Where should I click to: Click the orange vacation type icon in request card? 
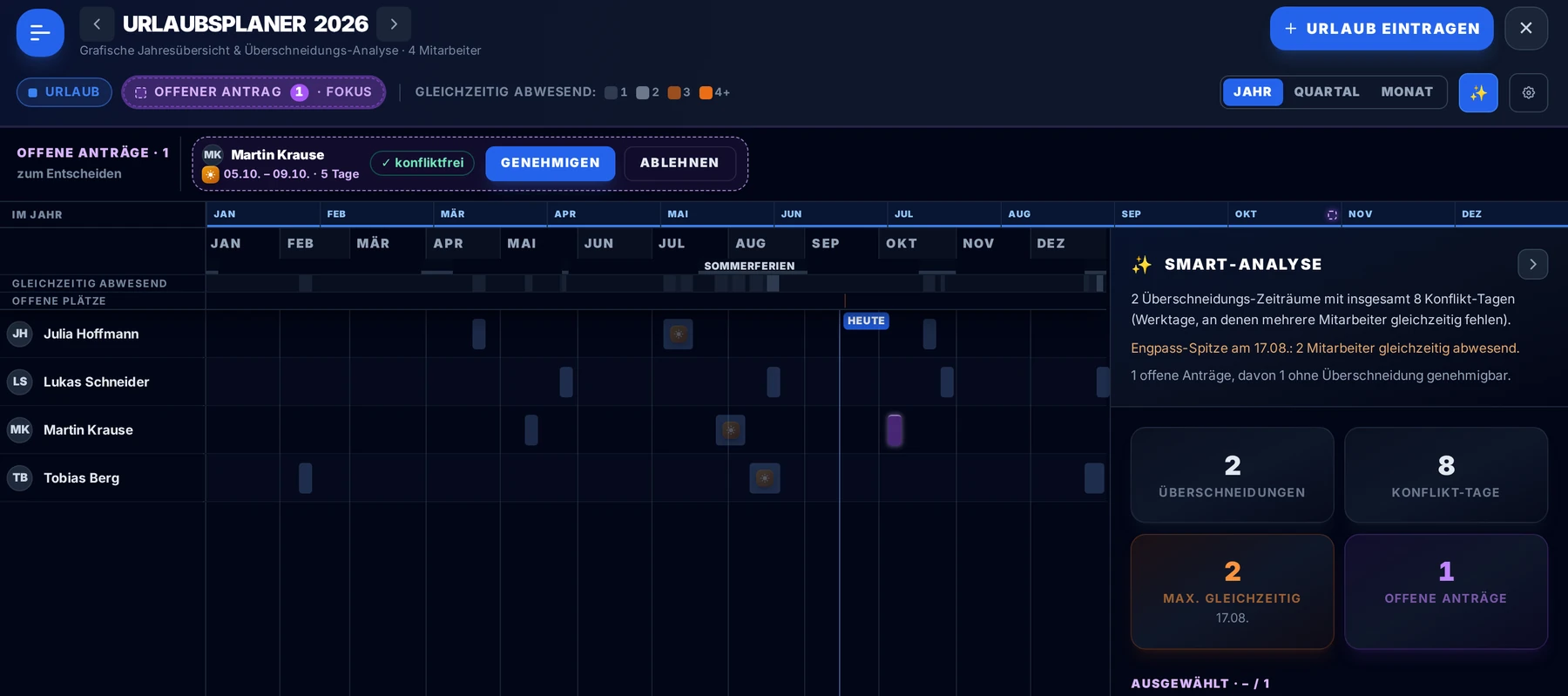(211, 174)
